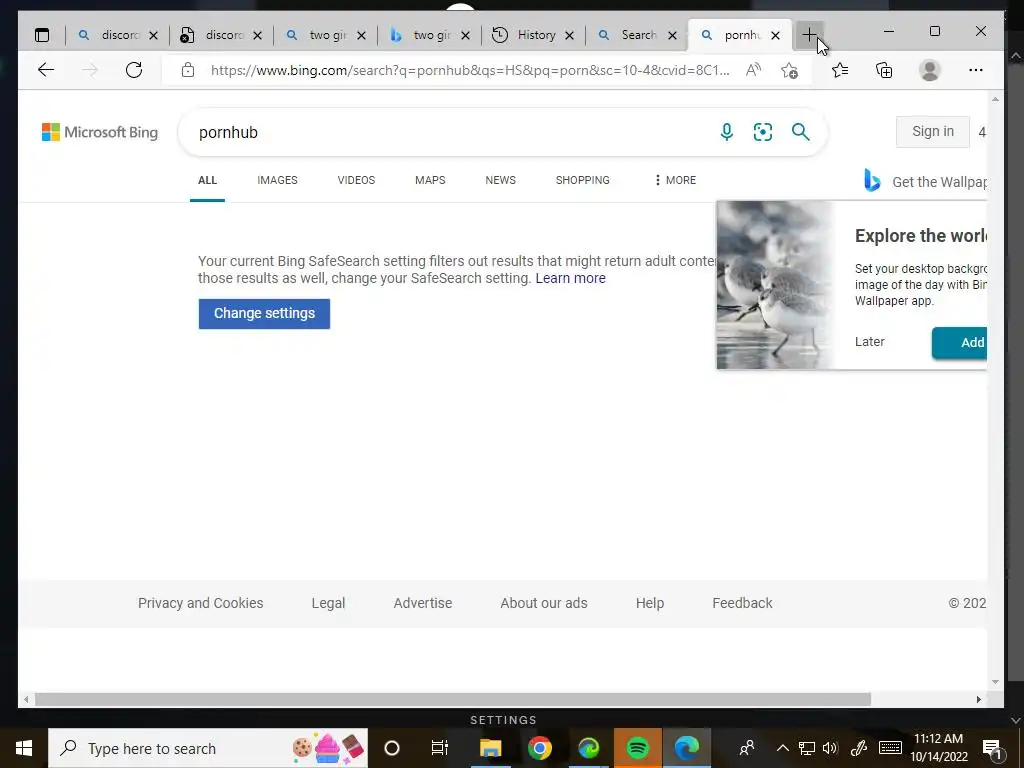Open the Collections panel

pos(884,70)
